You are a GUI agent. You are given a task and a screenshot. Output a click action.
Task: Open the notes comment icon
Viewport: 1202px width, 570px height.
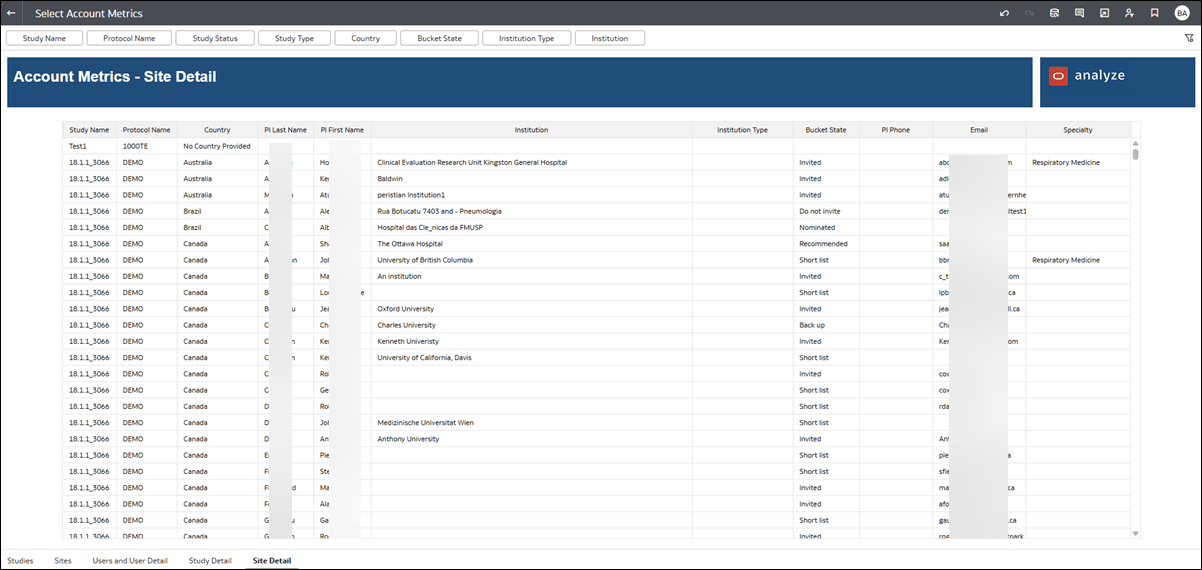[x=1079, y=13]
